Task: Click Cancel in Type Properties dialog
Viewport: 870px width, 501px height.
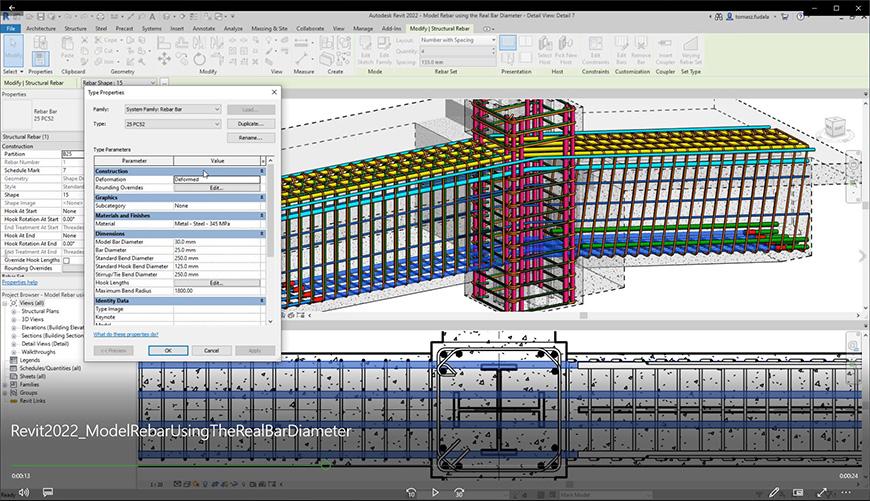Action: [211, 351]
